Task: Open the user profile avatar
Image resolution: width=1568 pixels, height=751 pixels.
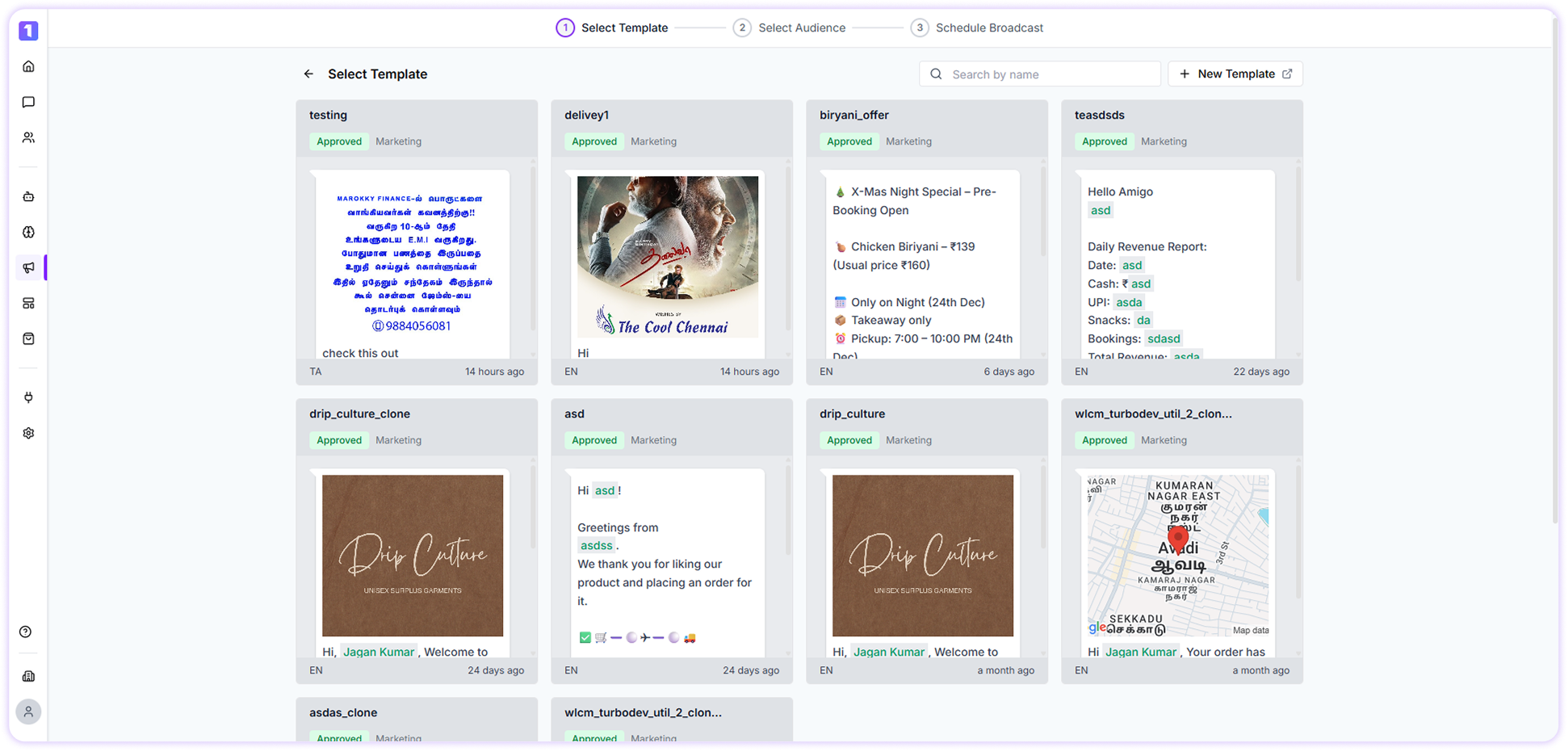Action: [x=28, y=711]
